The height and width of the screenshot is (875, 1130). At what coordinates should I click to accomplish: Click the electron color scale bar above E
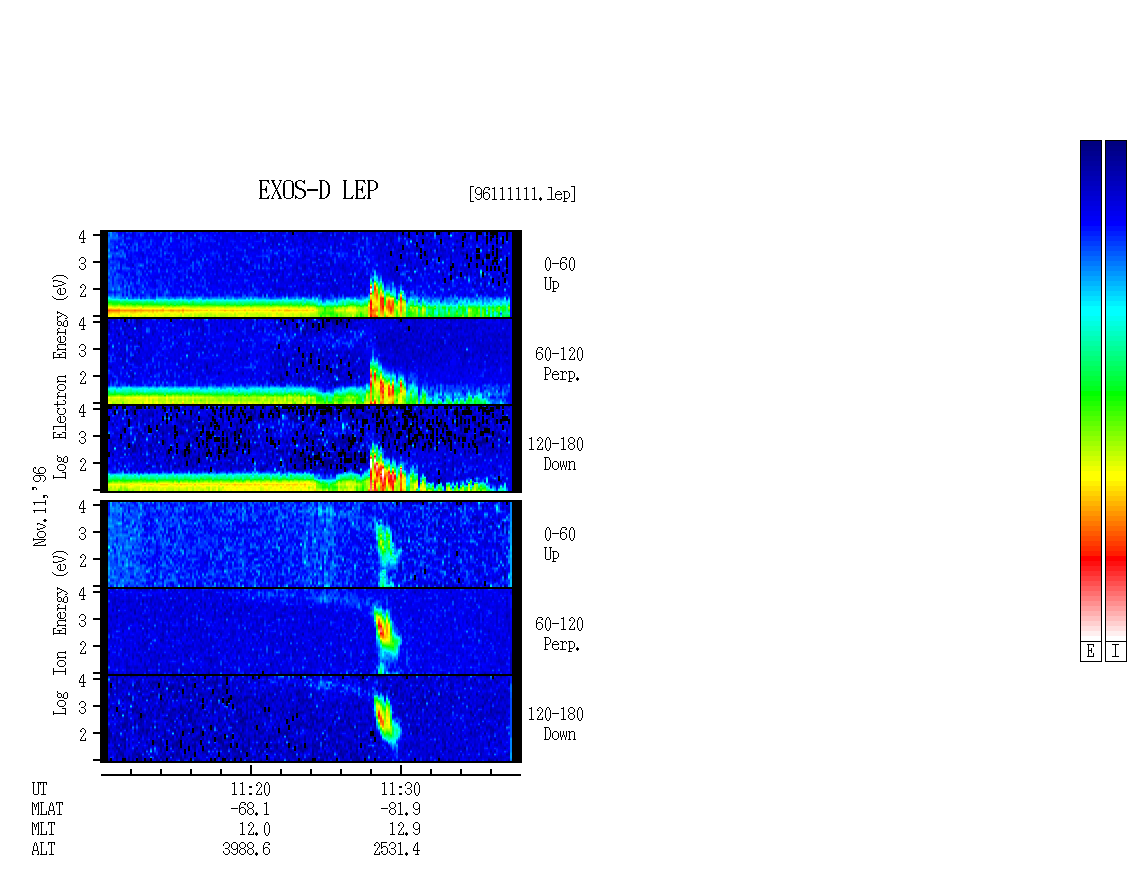pos(1090,390)
